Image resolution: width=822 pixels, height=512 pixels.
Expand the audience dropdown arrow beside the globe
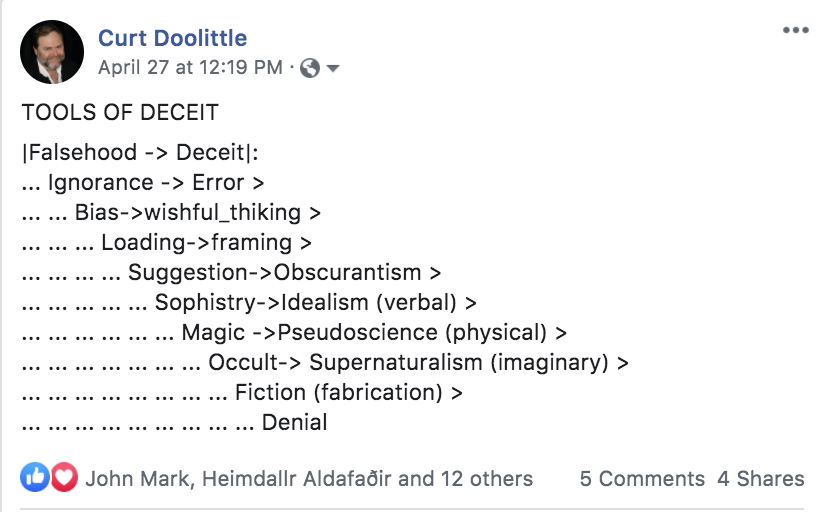[333, 68]
